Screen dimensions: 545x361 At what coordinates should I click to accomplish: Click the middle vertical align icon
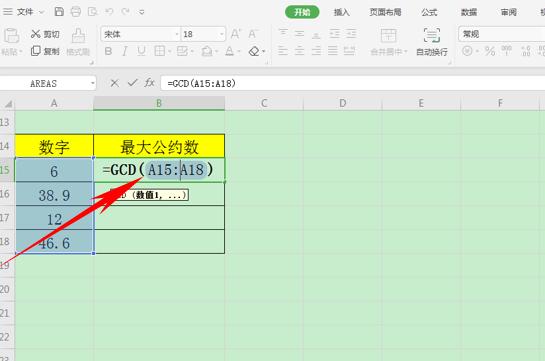pos(299,34)
